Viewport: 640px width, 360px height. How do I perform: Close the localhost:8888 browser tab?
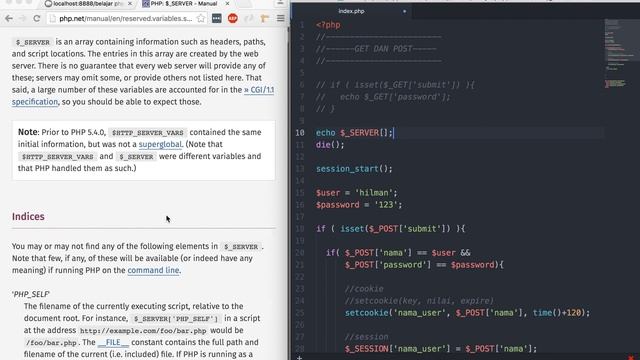(x=130, y=4)
